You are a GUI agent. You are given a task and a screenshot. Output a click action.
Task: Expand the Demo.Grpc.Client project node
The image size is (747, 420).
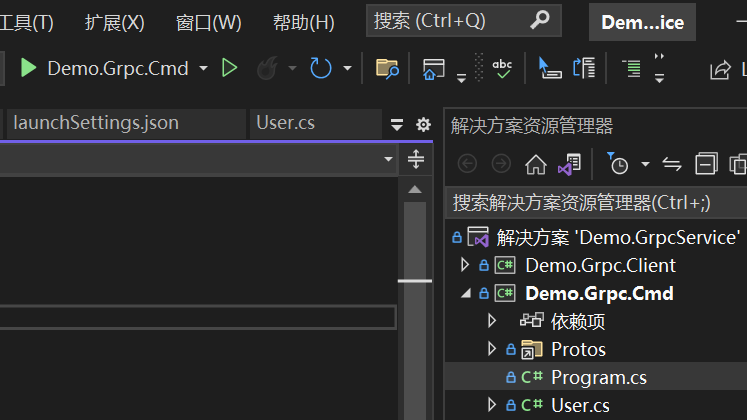point(465,265)
